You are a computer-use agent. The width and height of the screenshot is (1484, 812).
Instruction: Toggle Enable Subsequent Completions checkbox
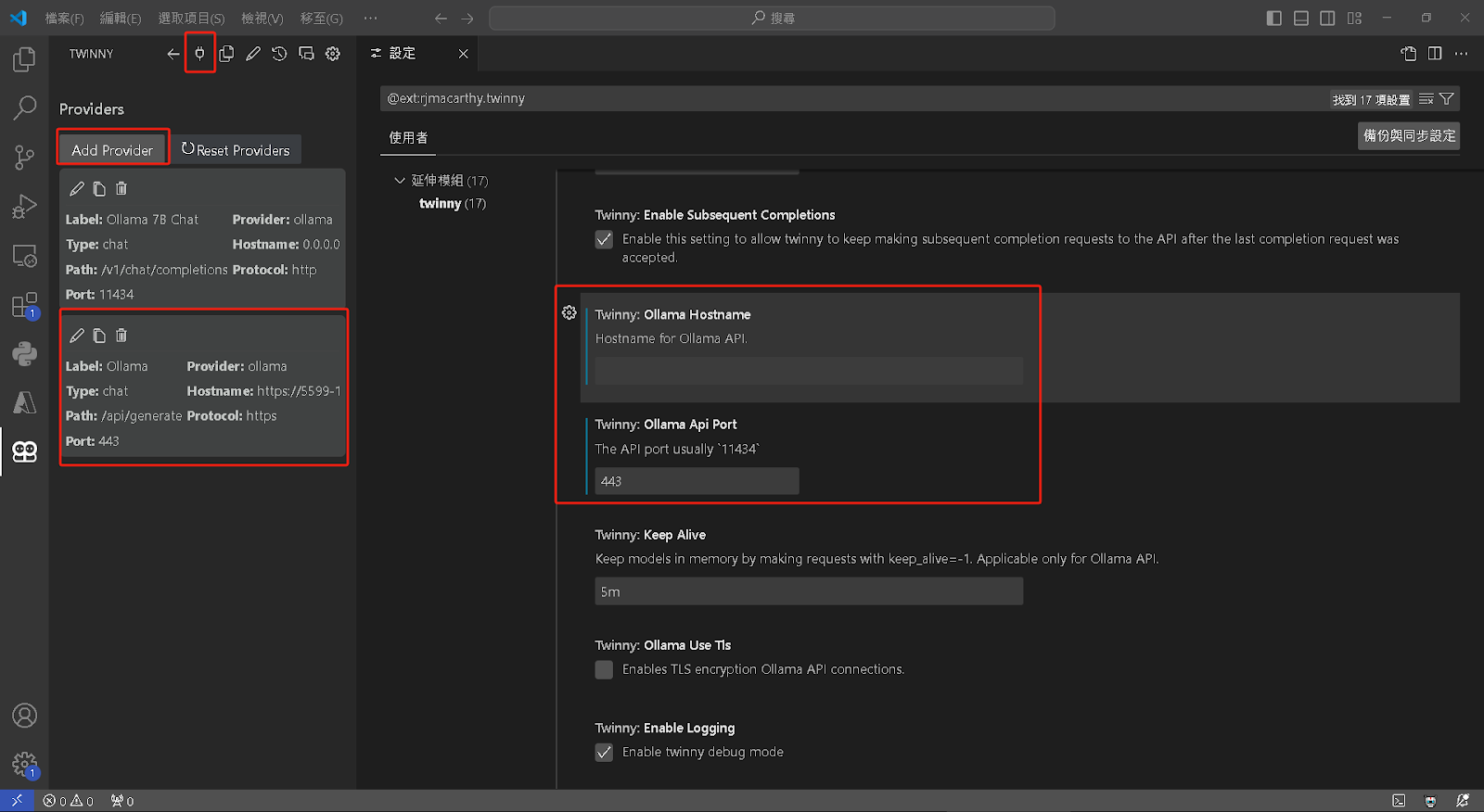coord(604,239)
